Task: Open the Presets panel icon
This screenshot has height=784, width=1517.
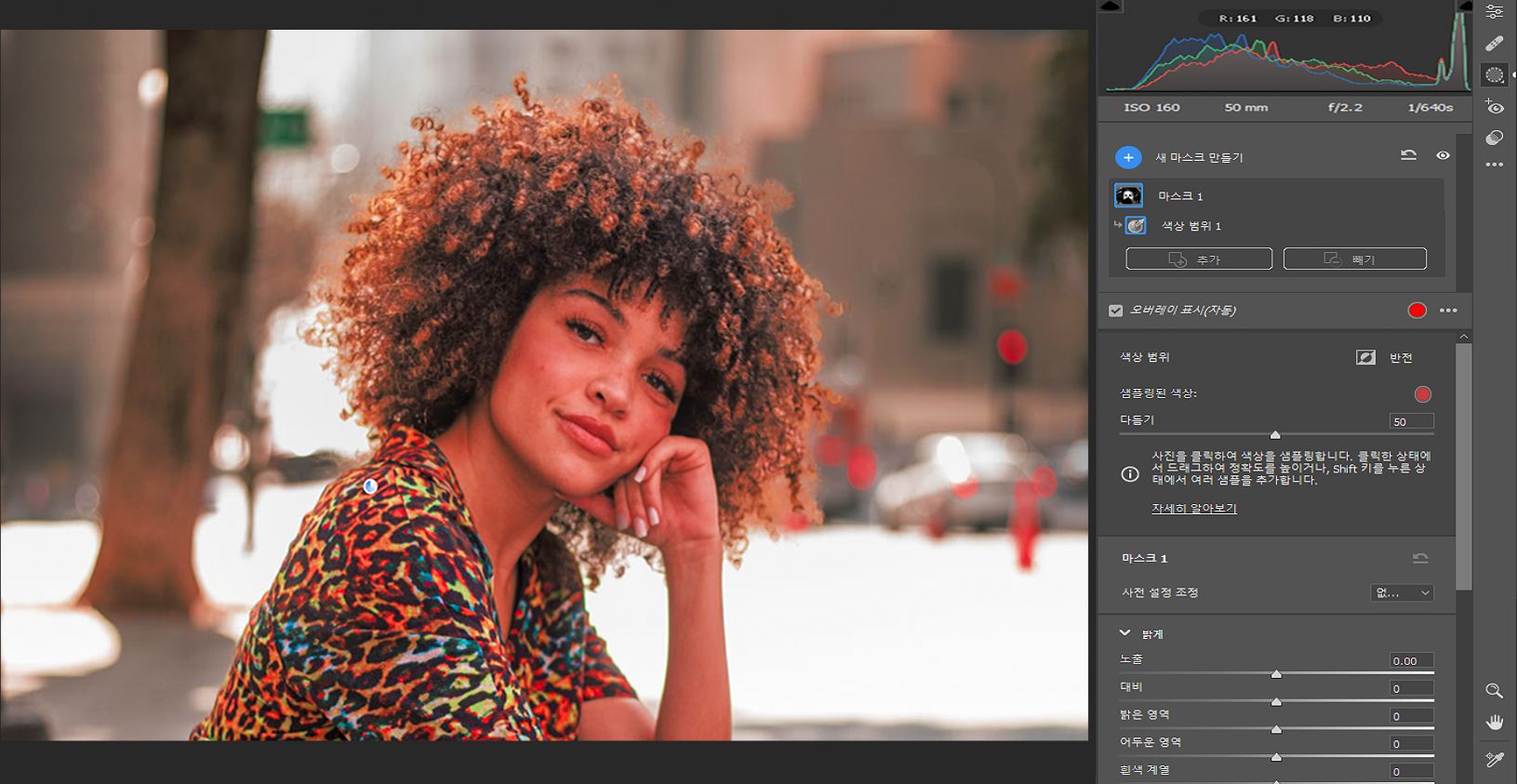Action: pyautogui.click(x=1494, y=138)
